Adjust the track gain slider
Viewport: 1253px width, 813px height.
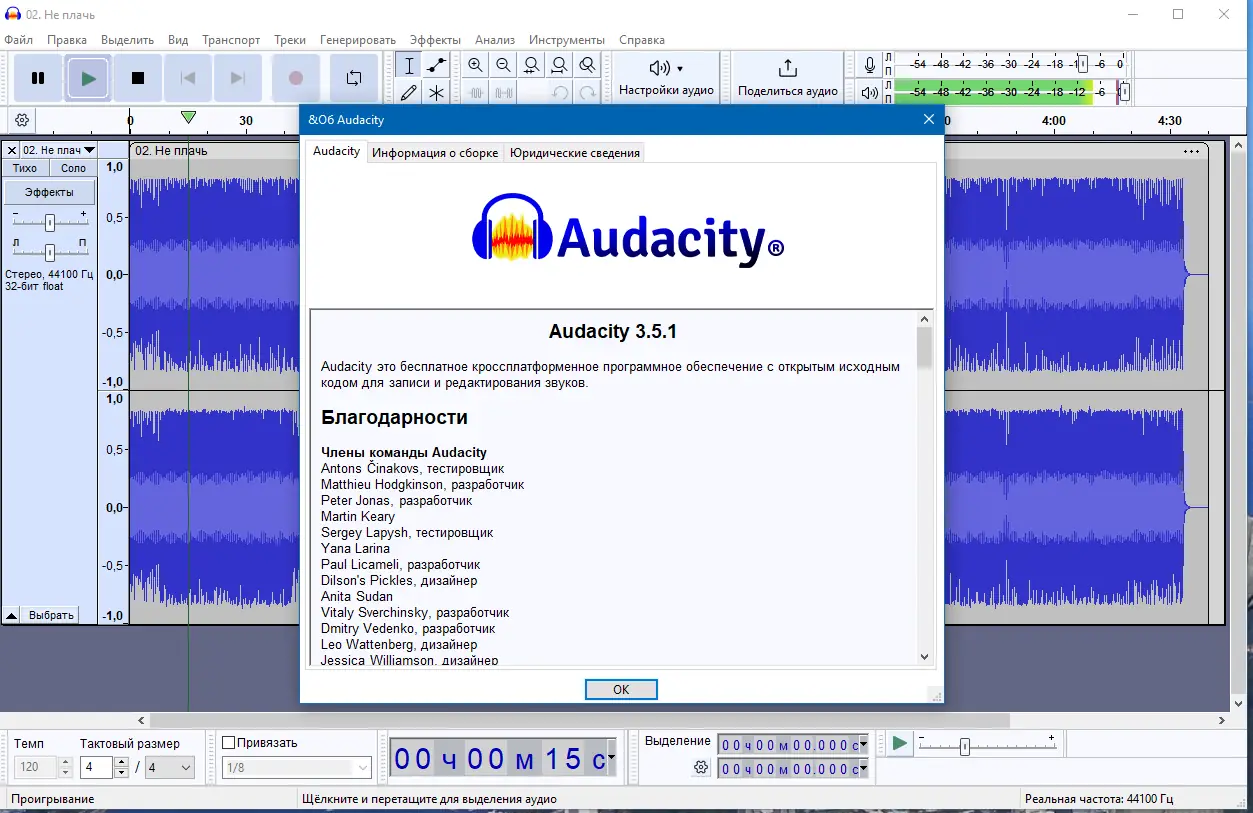click(x=49, y=222)
